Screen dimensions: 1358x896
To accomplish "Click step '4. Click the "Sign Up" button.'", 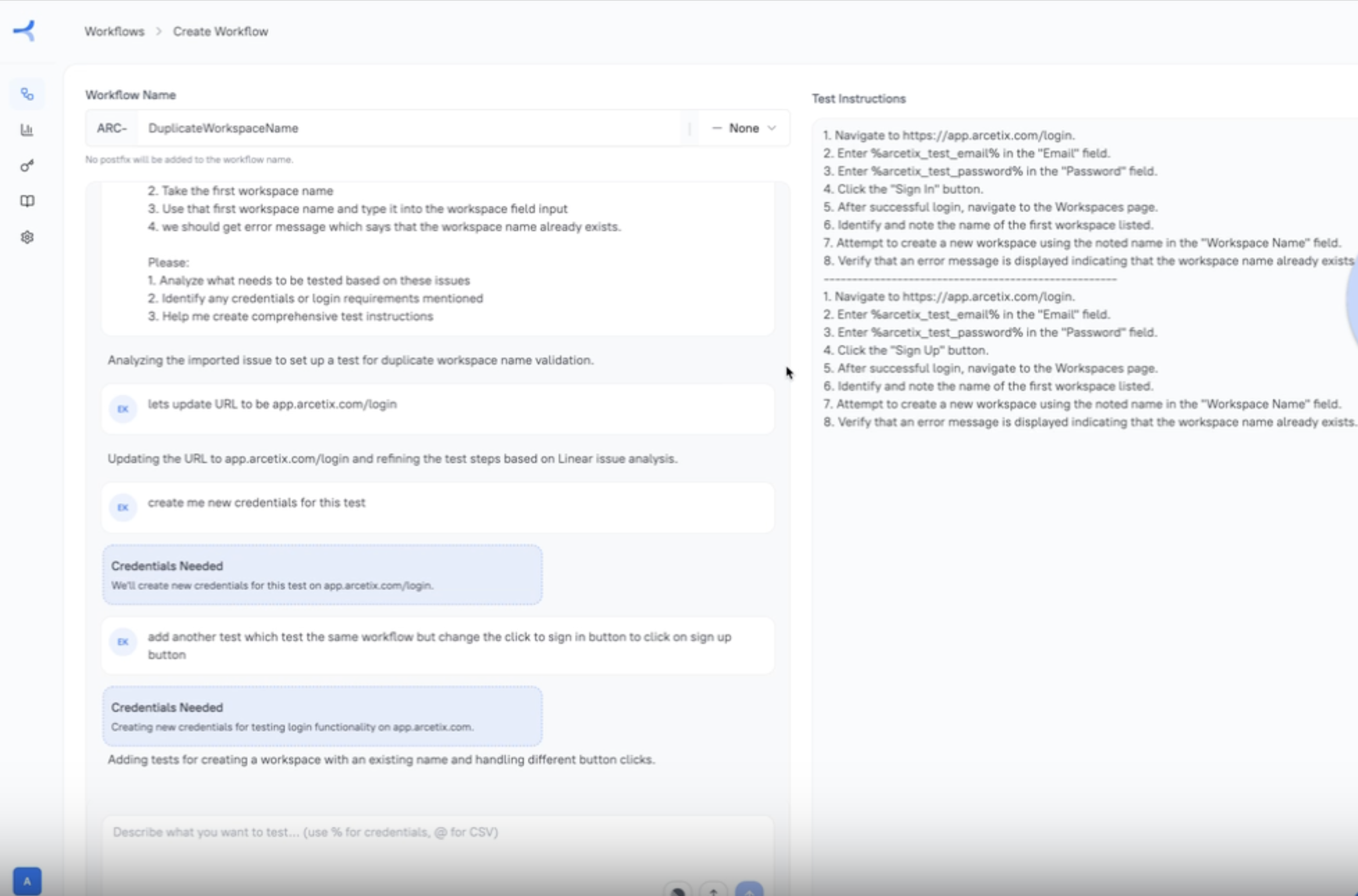I will tap(905, 350).
